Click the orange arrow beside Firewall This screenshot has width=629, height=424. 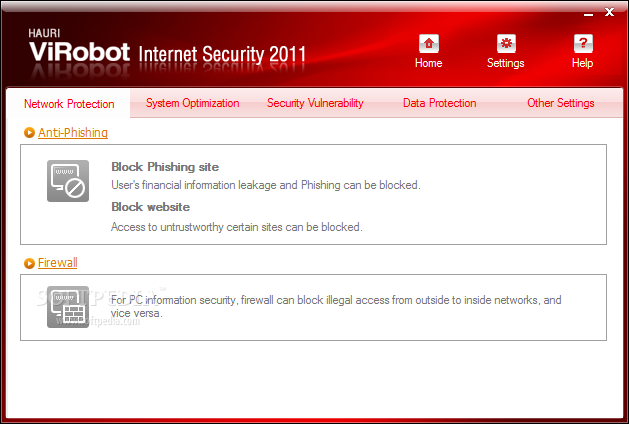click(29, 263)
